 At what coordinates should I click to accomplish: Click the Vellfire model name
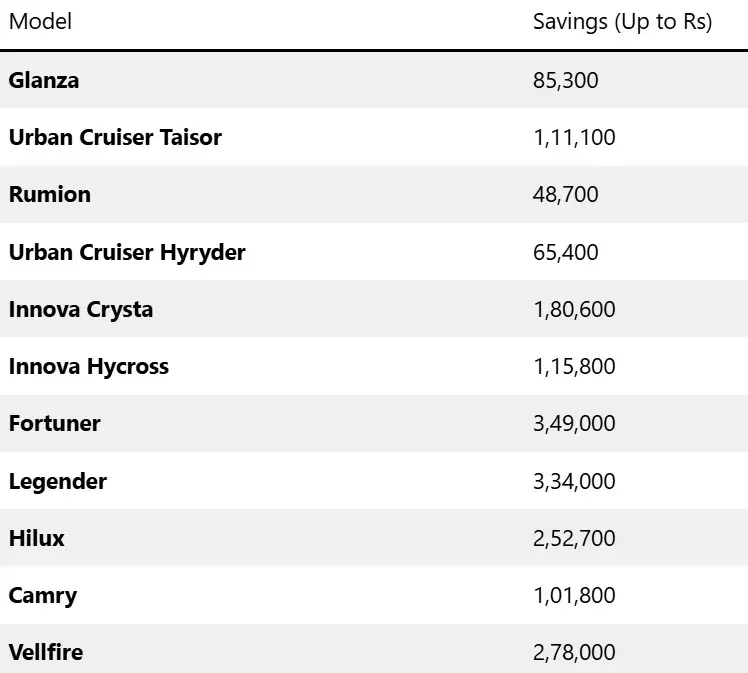[x=46, y=652]
